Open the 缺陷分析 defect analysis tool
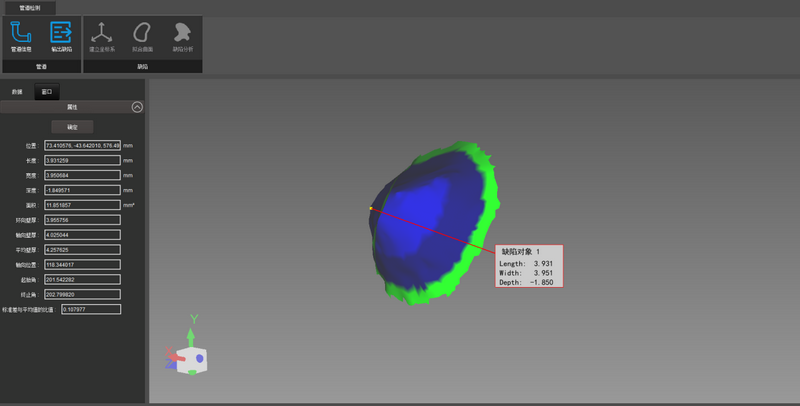This screenshot has height=406, width=800. 182,35
